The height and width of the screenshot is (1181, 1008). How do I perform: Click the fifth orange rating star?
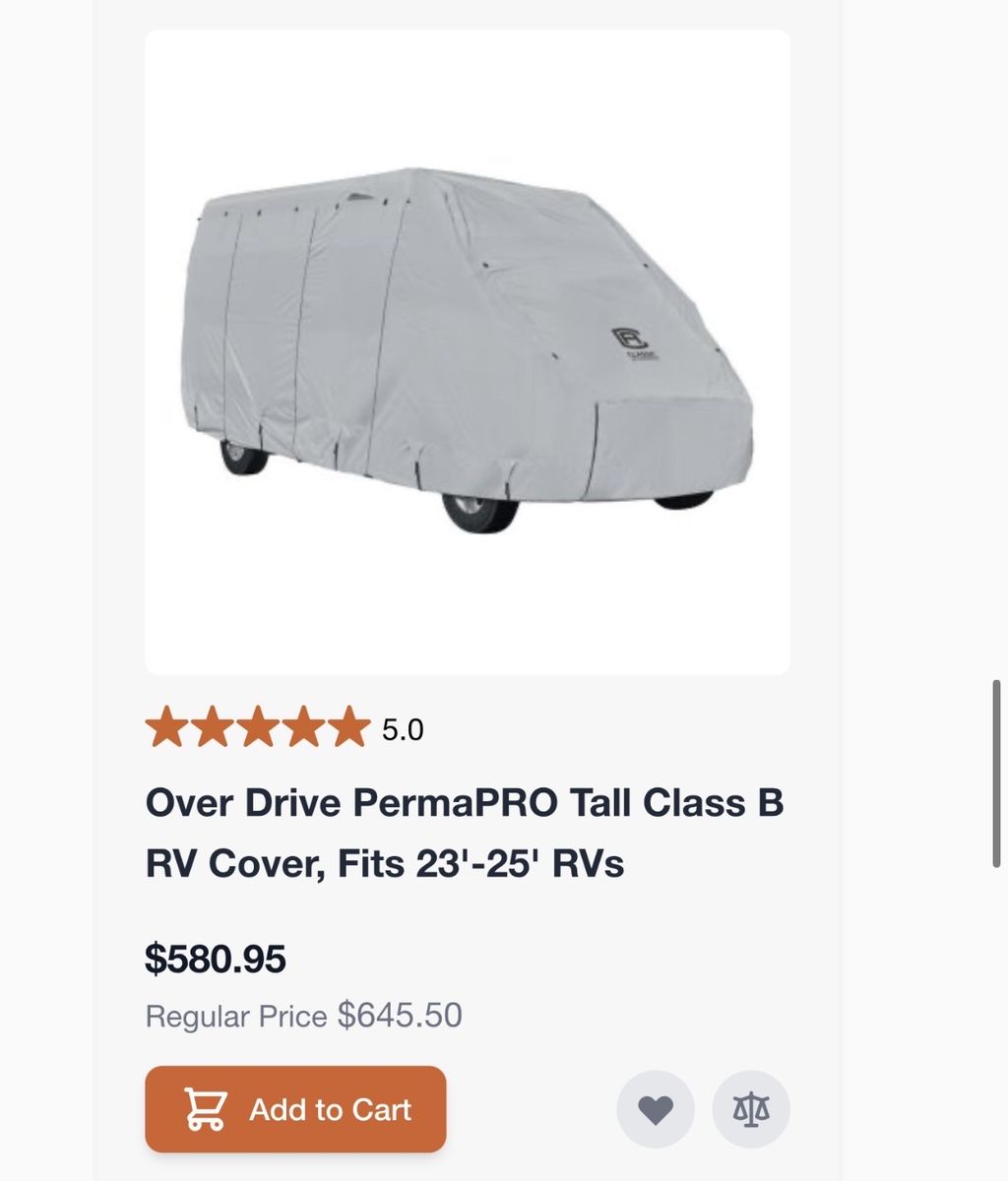coord(348,728)
